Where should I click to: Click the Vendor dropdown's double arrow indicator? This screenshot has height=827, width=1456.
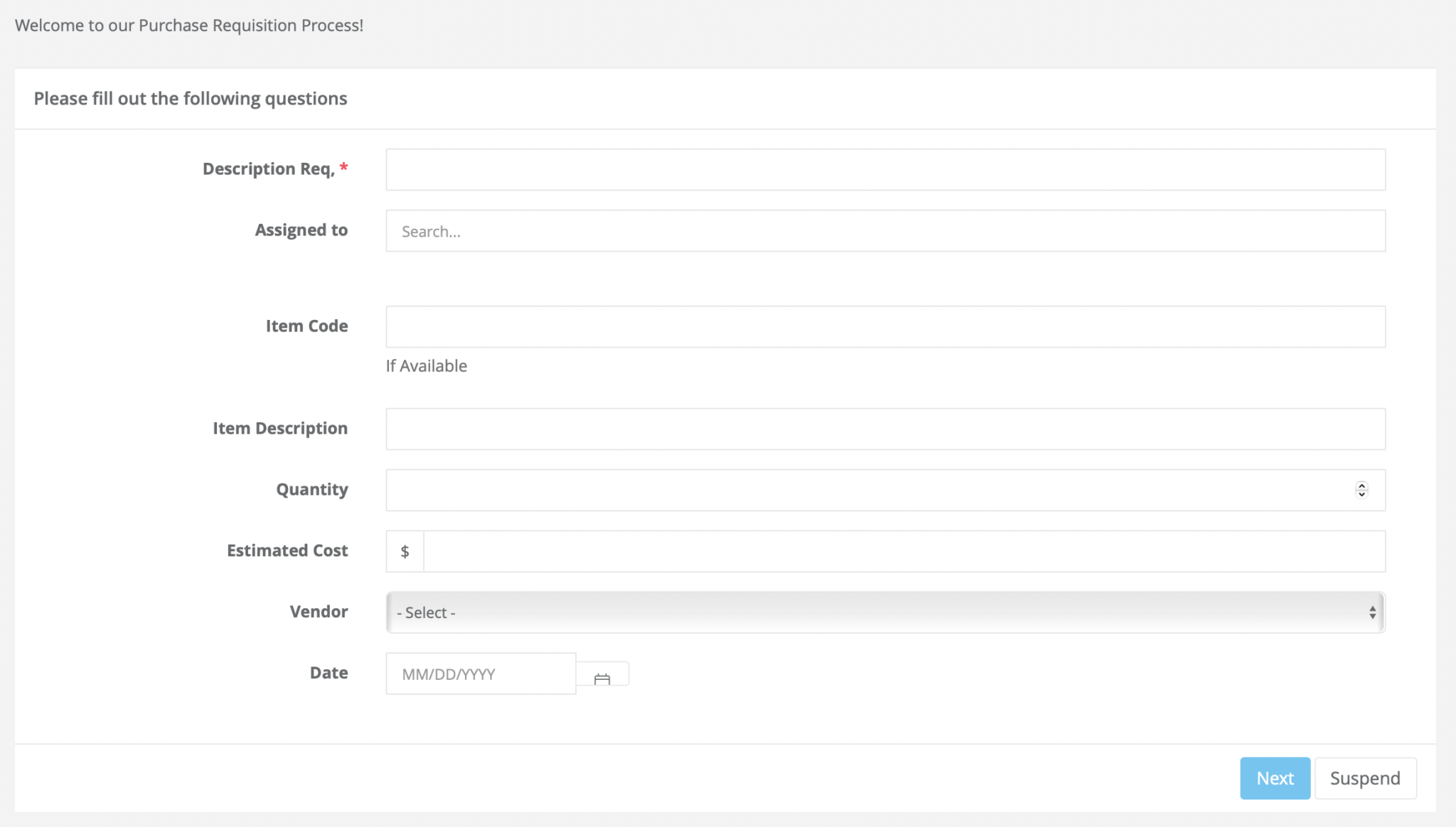[x=1372, y=612]
